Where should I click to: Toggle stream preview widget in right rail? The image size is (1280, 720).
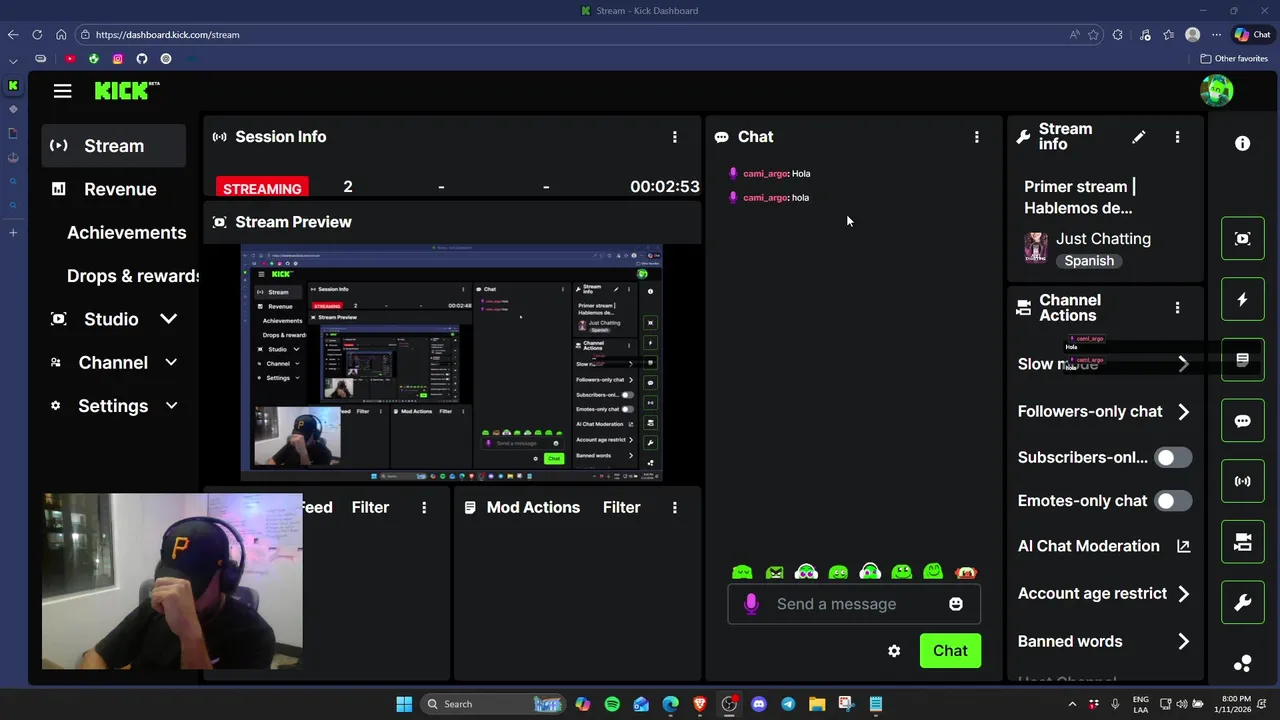(x=1242, y=239)
